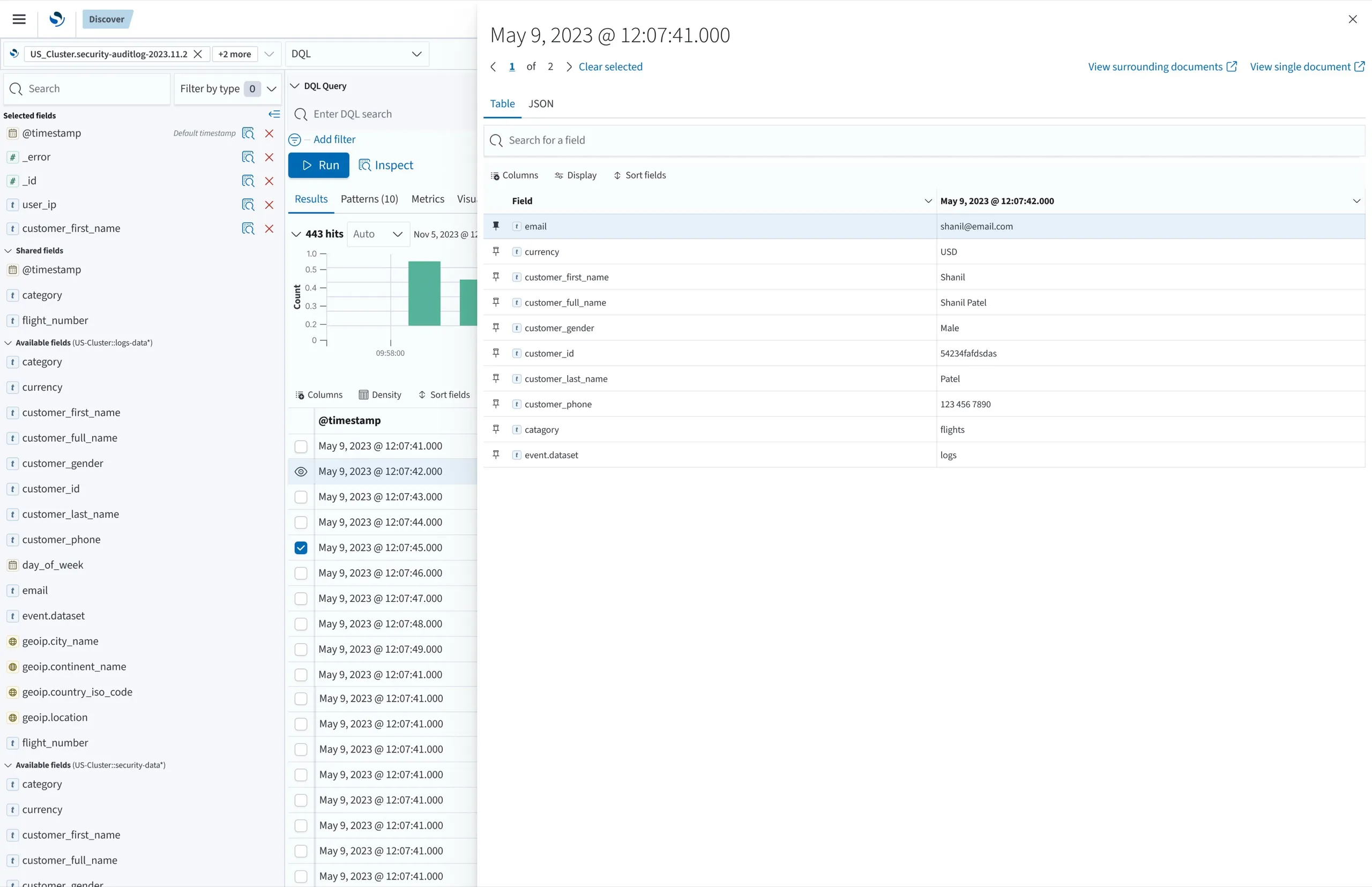Focus the Search for a field input
Viewport: 1372px width, 887px height.
[924, 140]
